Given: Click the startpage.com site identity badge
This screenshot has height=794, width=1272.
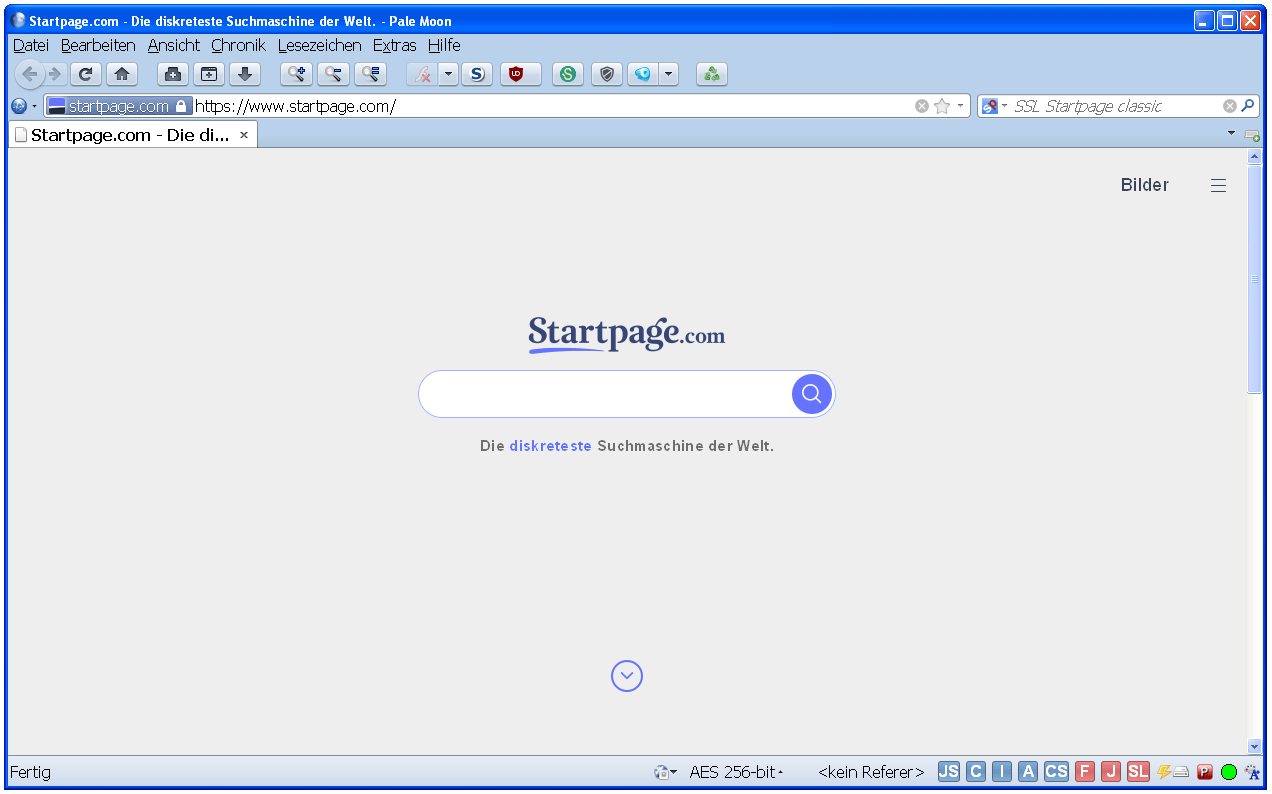Looking at the screenshot, I should (118, 106).
